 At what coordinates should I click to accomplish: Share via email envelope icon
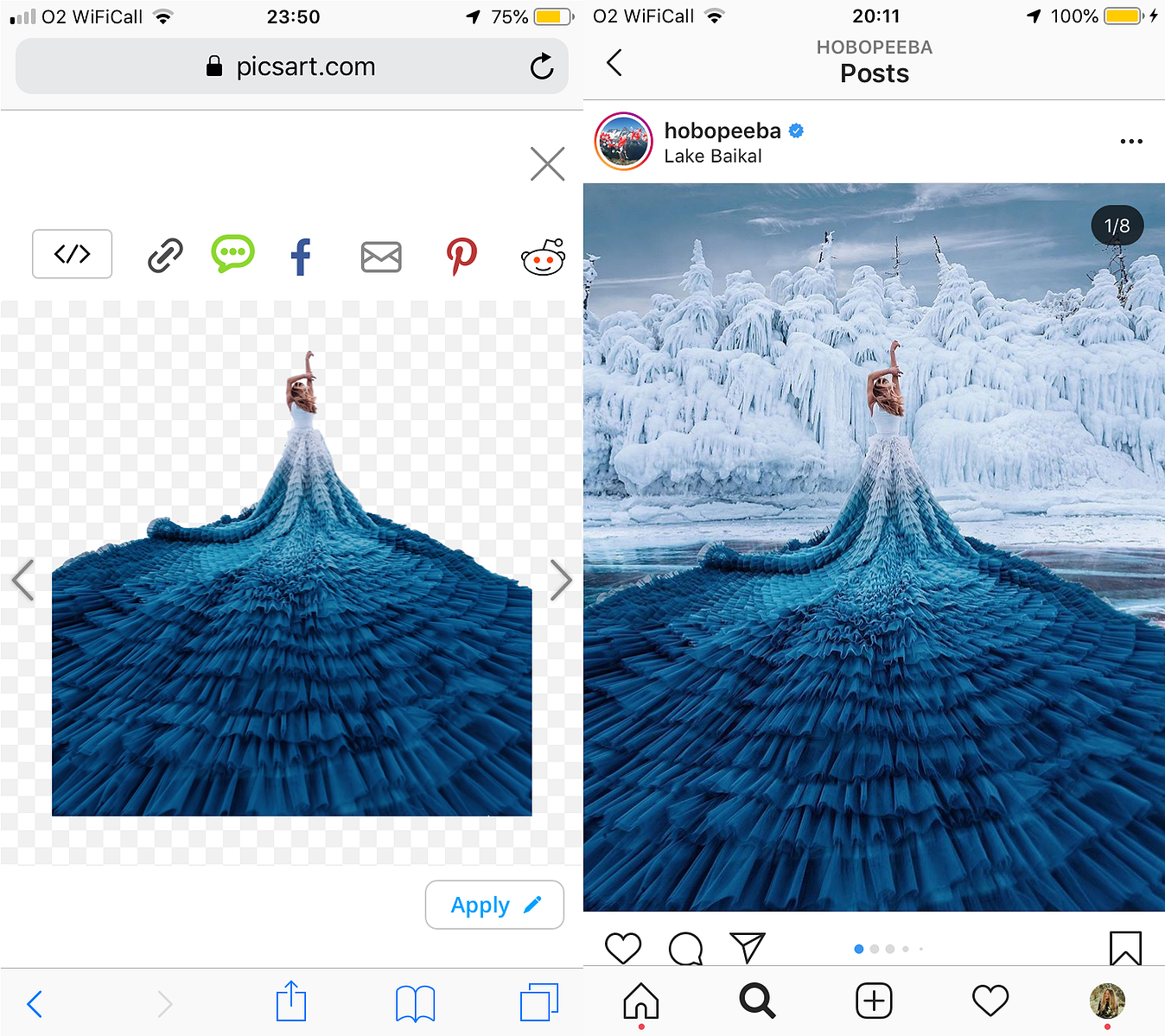pyautogui.click(x=381, y=257)
